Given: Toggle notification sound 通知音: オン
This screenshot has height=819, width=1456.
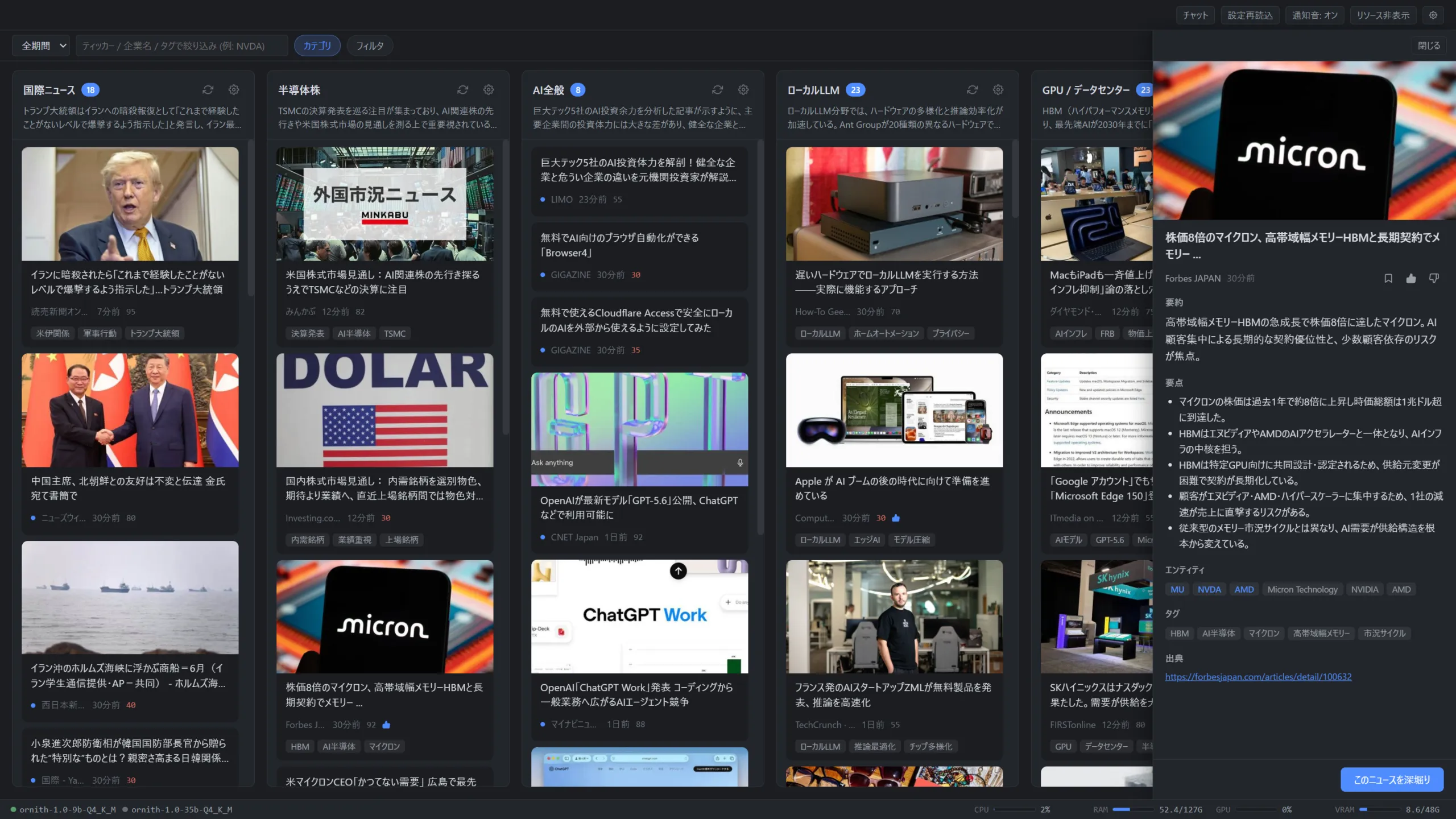Looking at the screenshot, I should point(1315,15).
